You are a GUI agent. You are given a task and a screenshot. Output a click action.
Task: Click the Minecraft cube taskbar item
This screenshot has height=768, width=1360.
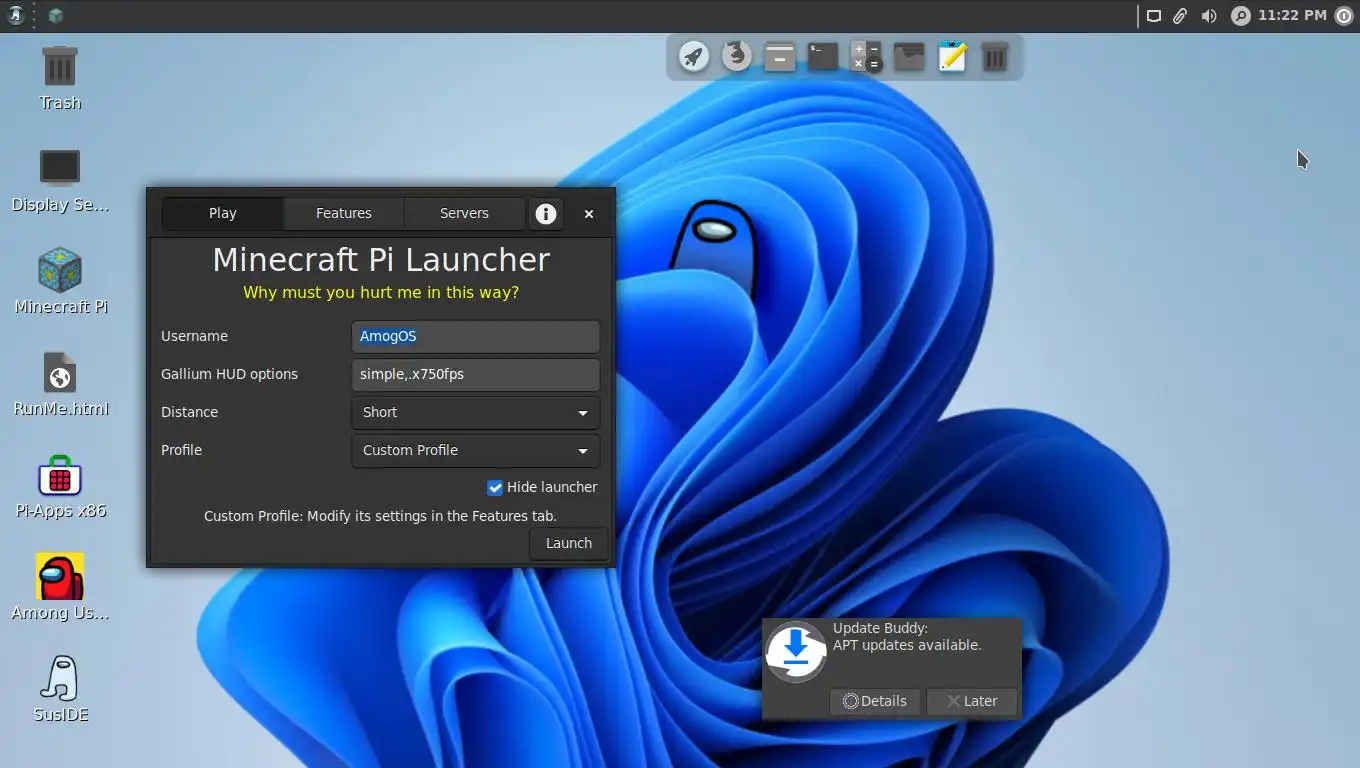point(56,15)
